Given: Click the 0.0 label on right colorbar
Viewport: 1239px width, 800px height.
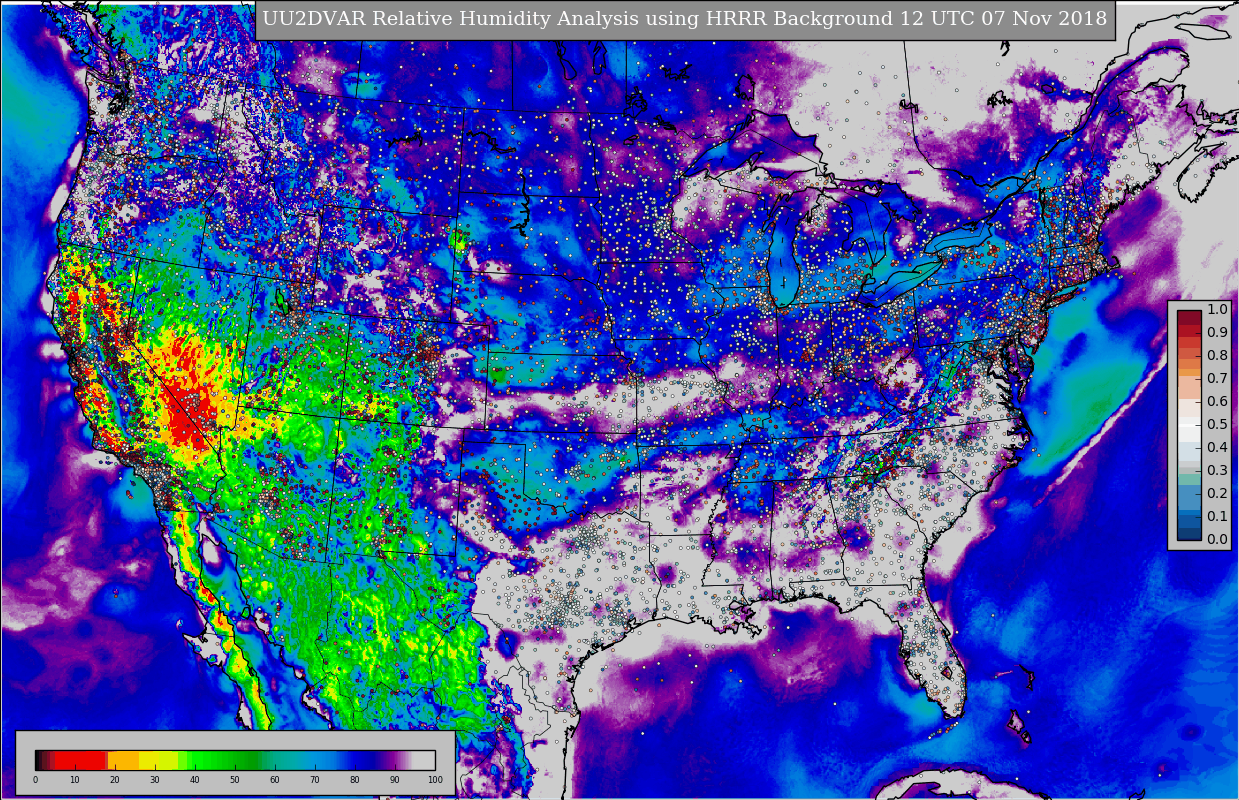Looking at the screenshot, I should coord(1216,540).
